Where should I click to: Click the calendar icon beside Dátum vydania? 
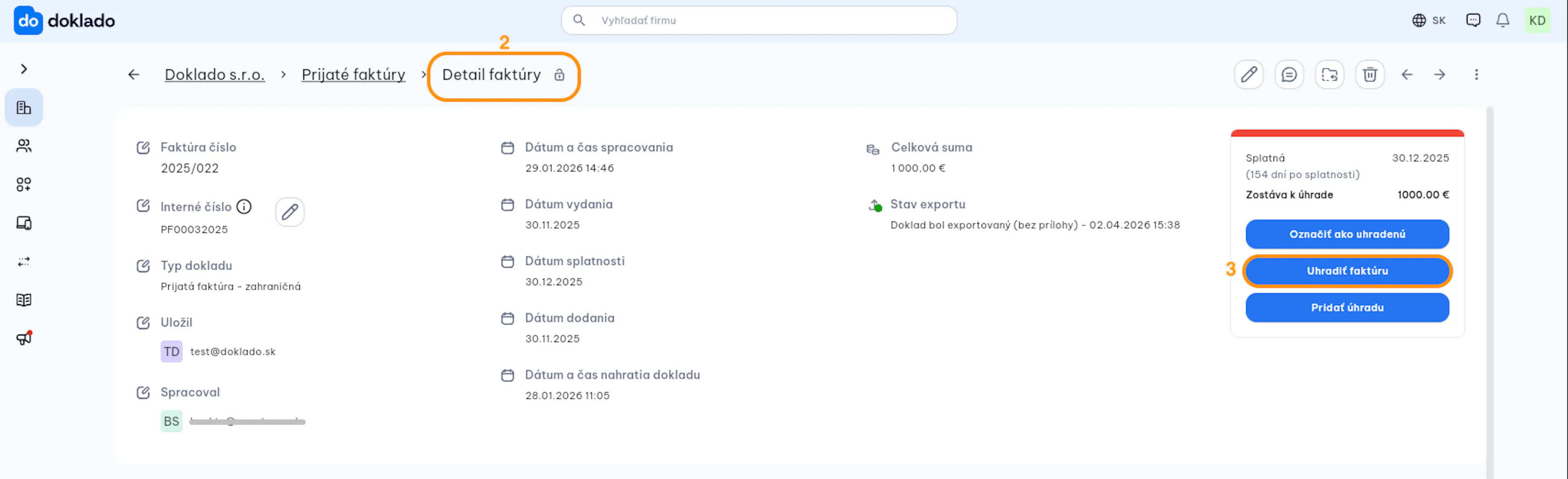[x=507, y=205]
